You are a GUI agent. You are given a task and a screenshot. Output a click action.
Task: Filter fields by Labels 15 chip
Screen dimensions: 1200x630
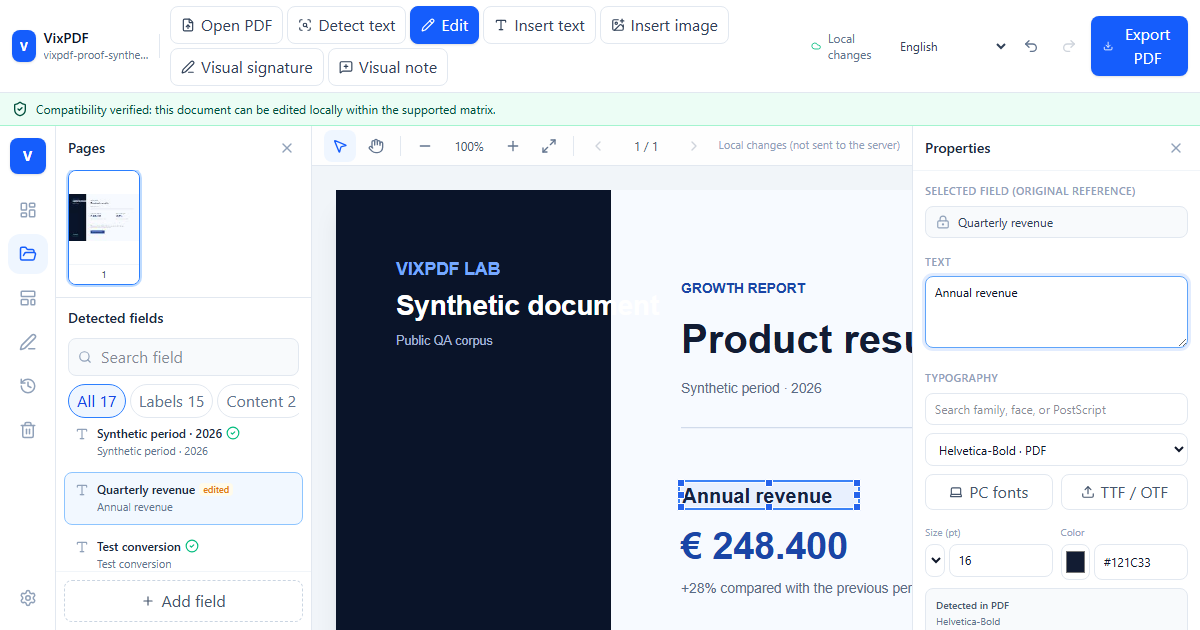pos(172,401)
